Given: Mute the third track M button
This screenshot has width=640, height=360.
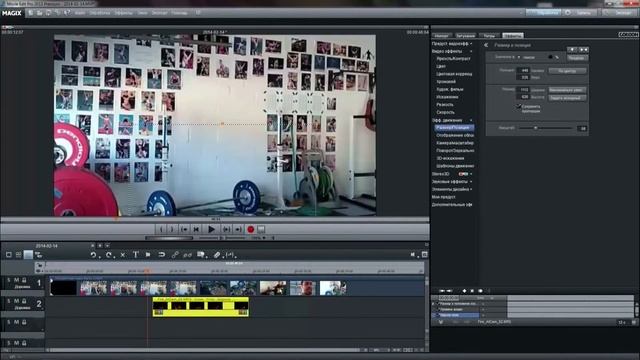Looking at the screenshot, I should [x=17, y=322].
